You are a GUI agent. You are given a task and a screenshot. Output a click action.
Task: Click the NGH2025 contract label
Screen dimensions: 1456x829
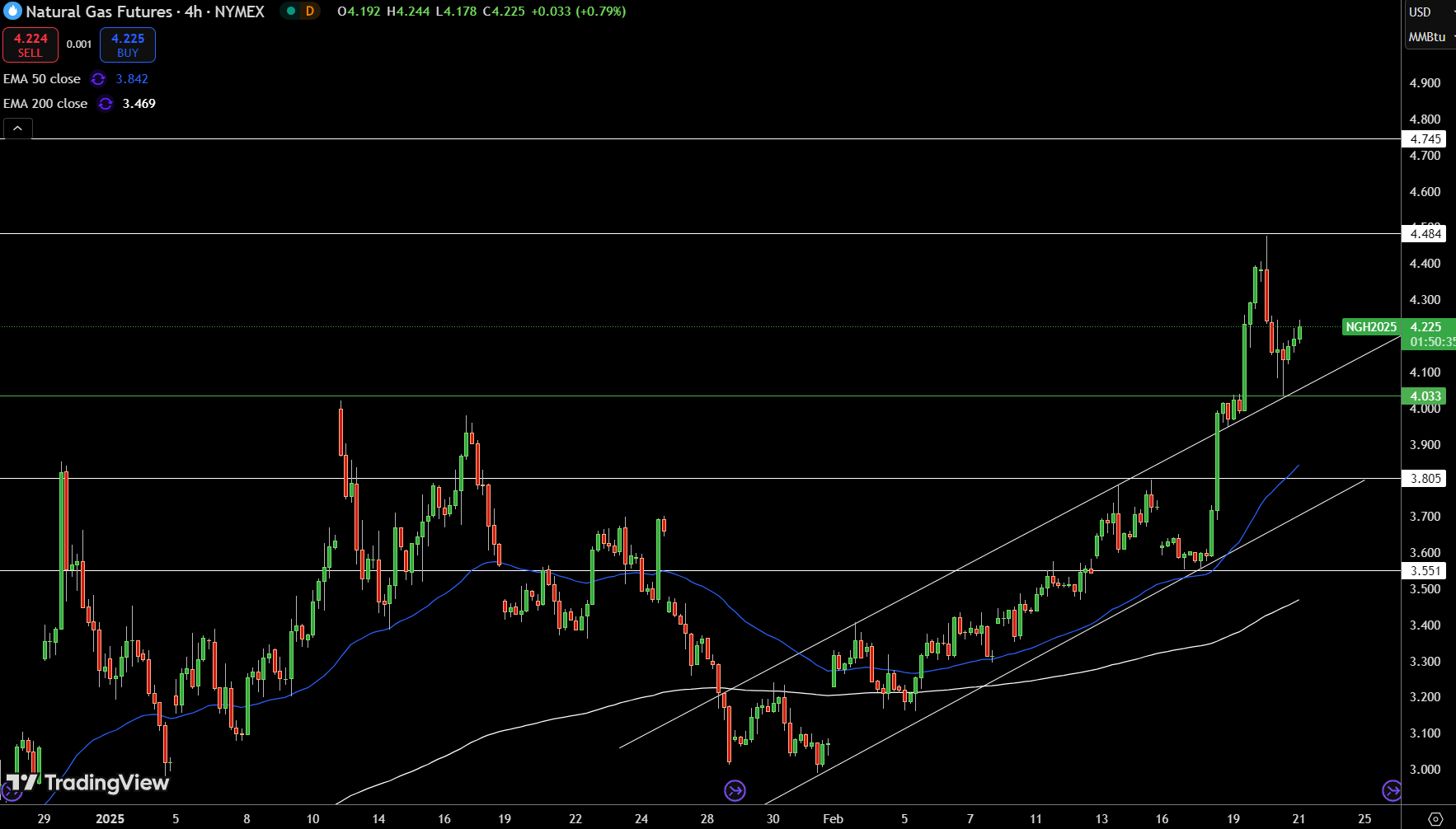pos(1371,327)
